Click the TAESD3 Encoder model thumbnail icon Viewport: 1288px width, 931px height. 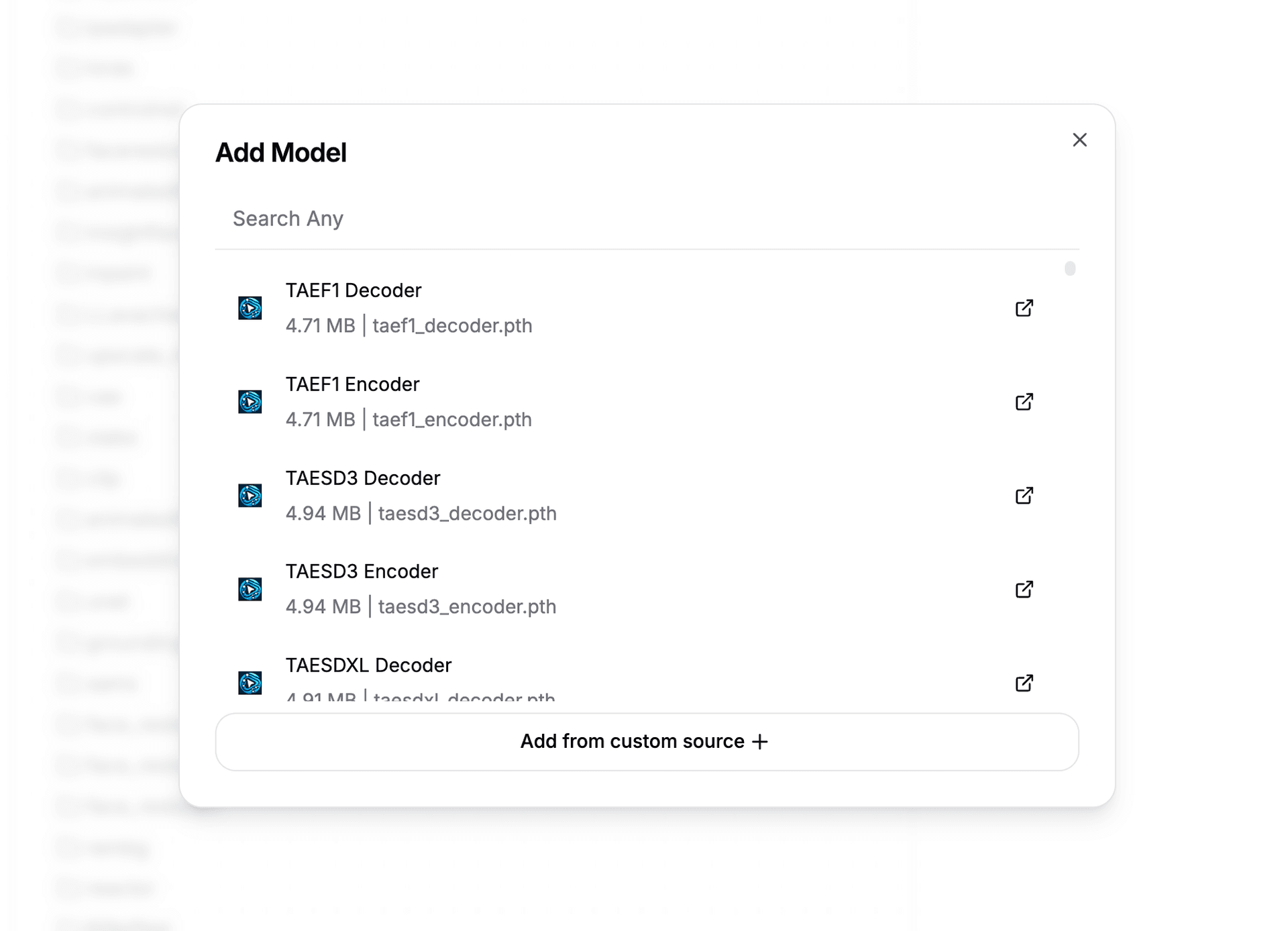pos(250,590)
